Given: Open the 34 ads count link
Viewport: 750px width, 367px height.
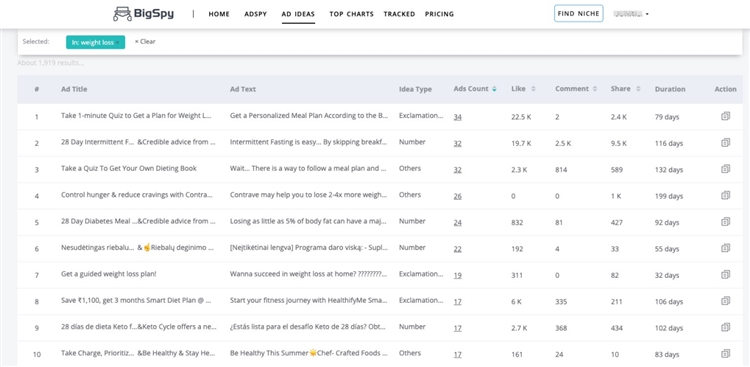Looking at the screenshot, I should (x=458, y=117).
